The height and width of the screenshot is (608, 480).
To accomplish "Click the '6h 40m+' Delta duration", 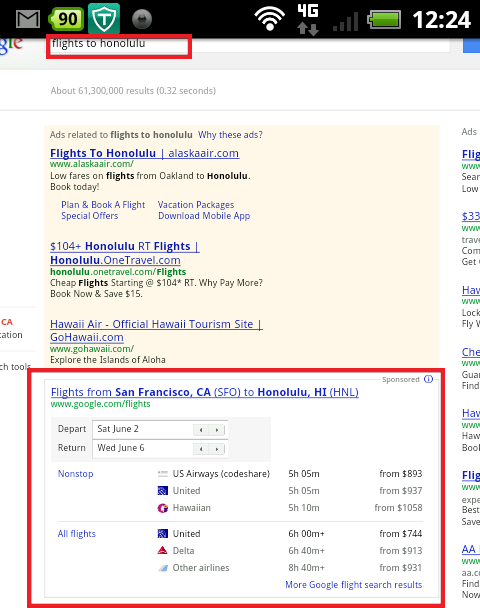I will pos(306,551).
